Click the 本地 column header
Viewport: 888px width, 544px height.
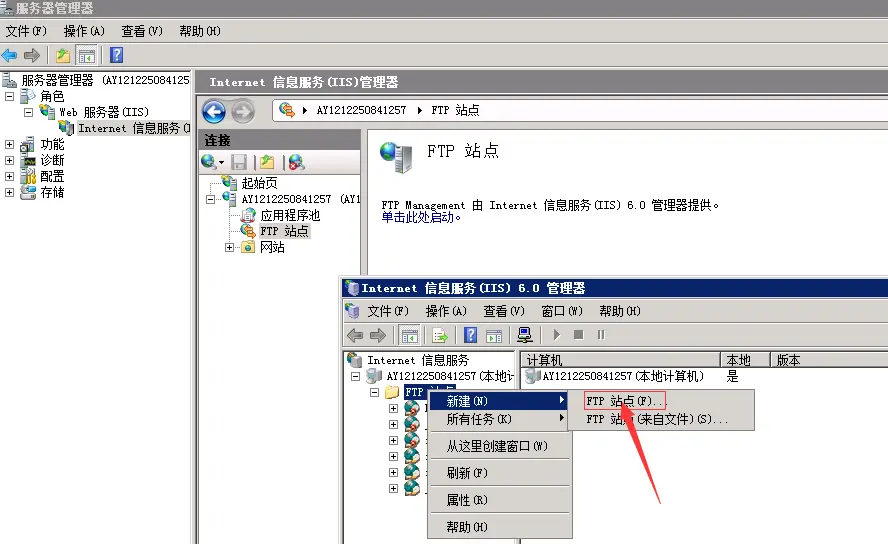coord(745,360)
